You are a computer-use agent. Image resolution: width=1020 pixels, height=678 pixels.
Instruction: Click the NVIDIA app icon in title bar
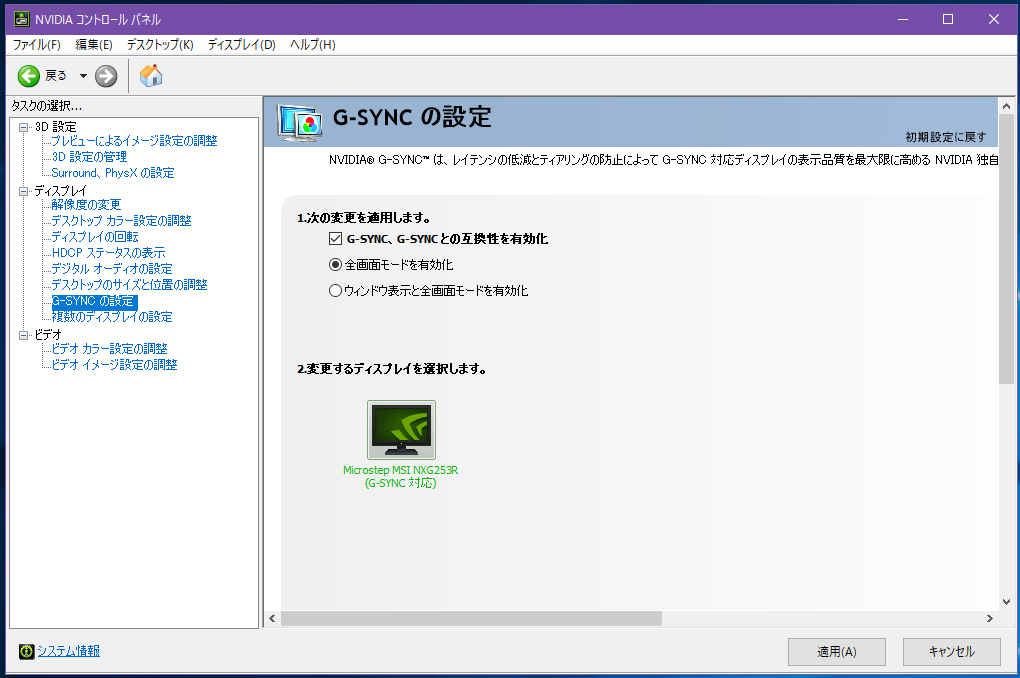pyautogui.click(x=20, y=20)
